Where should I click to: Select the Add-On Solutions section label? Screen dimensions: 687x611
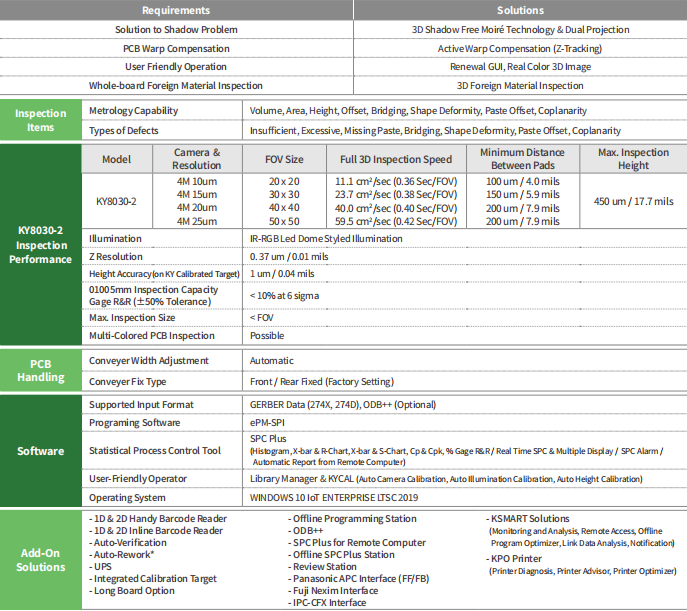coord(41,560)
